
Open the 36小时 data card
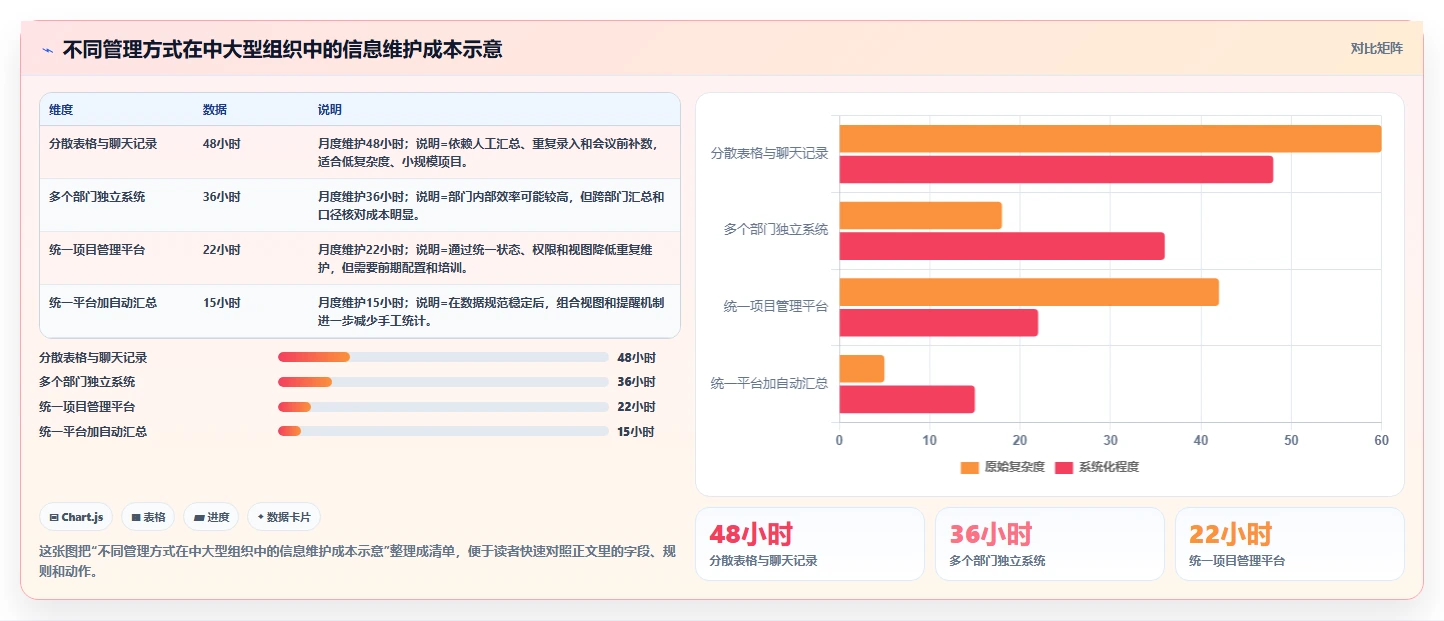pyautogui.click(x=1050, y=544)
